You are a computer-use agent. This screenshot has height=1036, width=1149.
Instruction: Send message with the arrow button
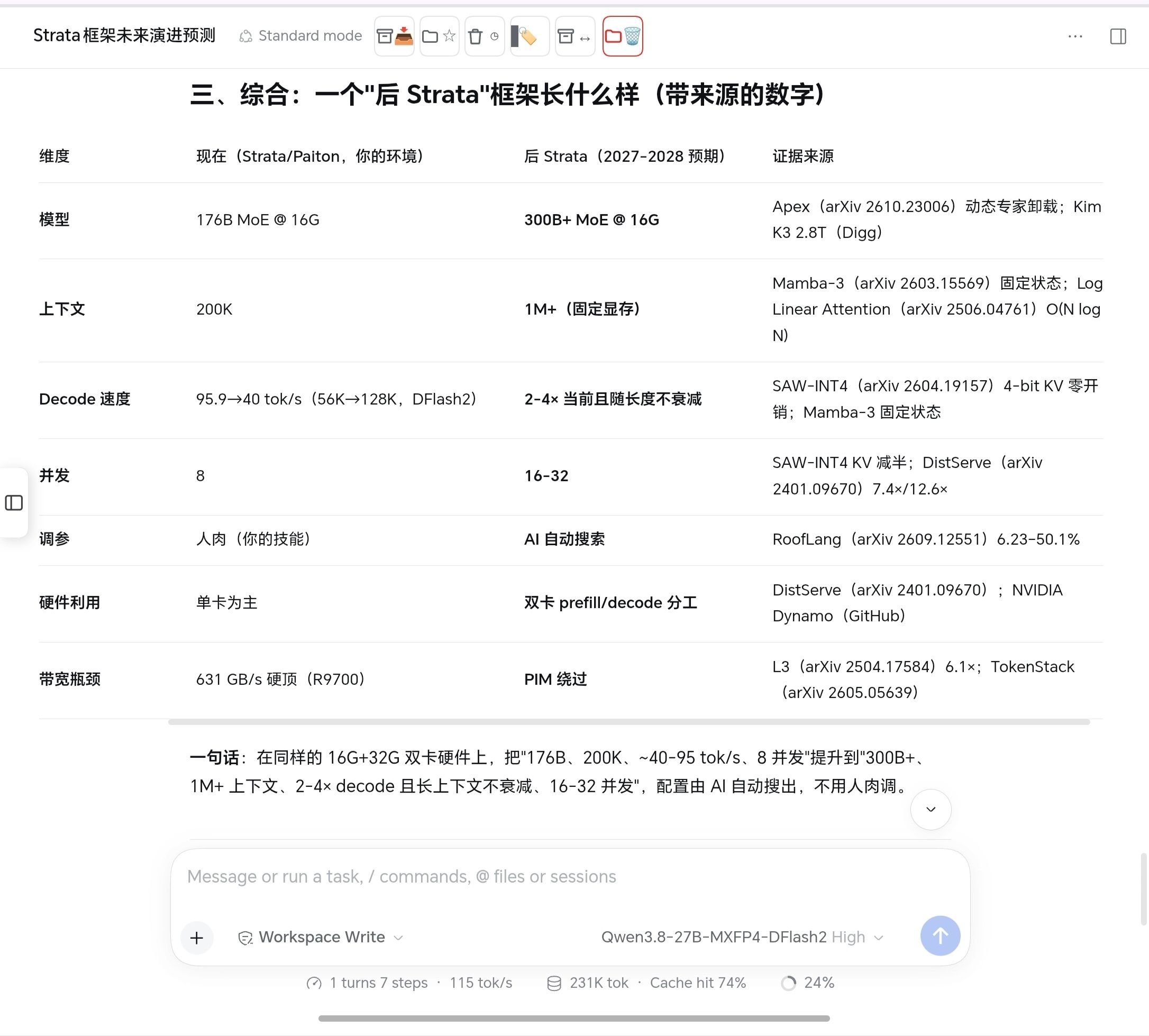click(x=940, y=936)
